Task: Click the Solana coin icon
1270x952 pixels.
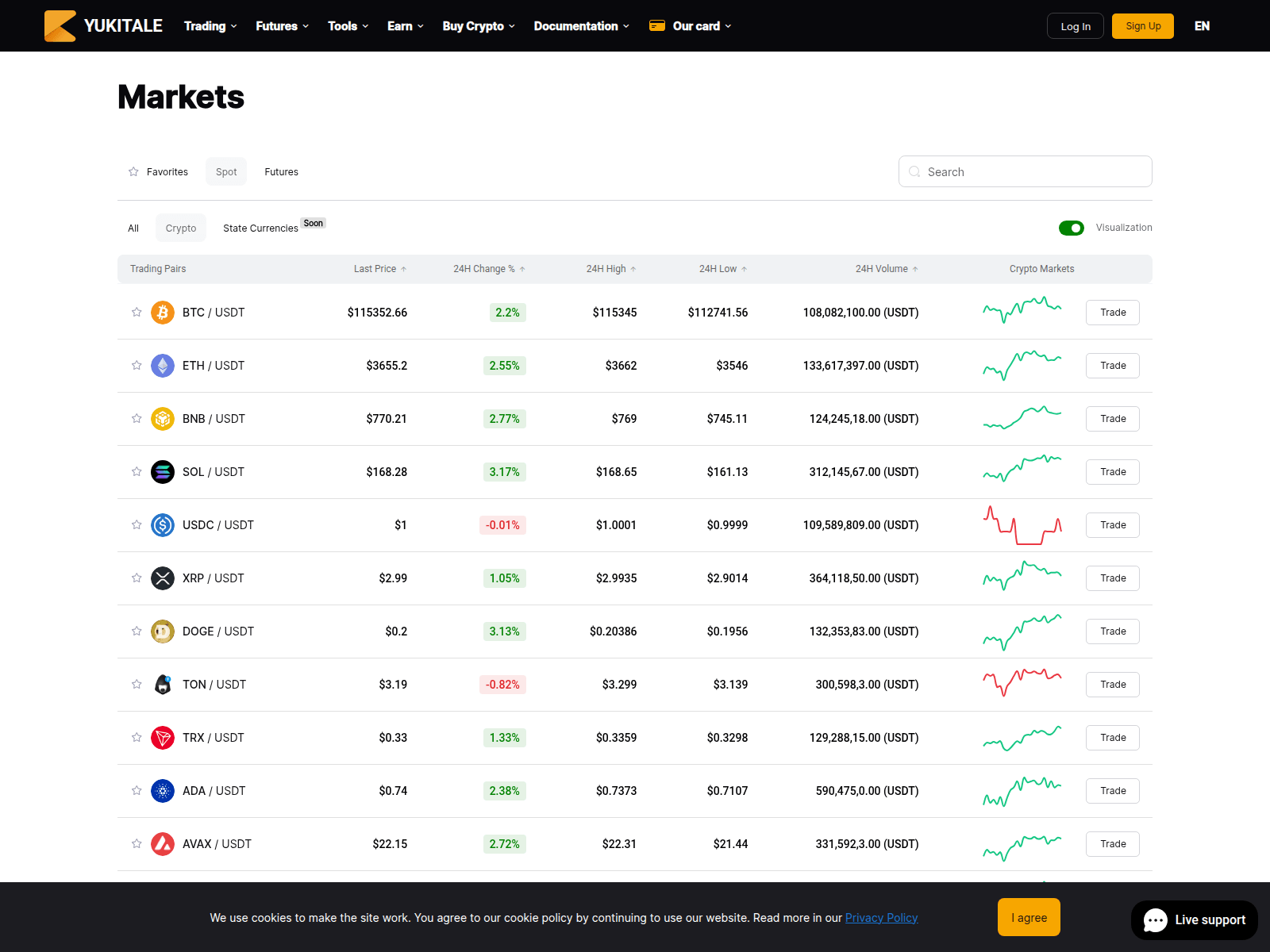Action: [x=163, y=472]
